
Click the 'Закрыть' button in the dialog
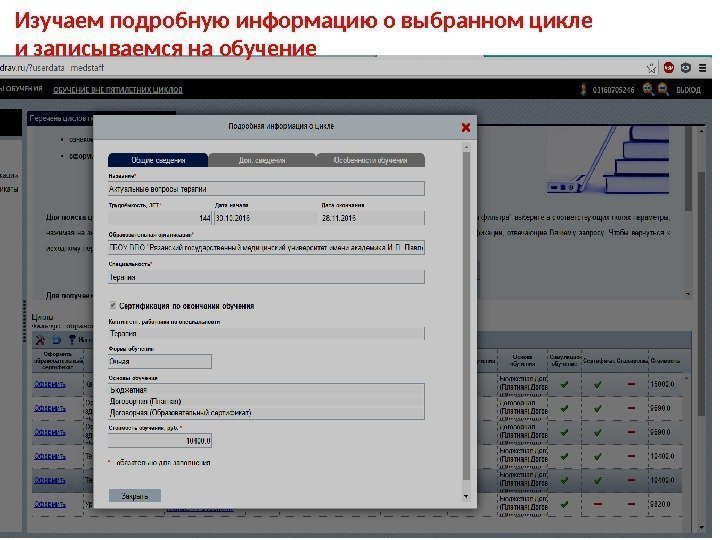(135, 496)
